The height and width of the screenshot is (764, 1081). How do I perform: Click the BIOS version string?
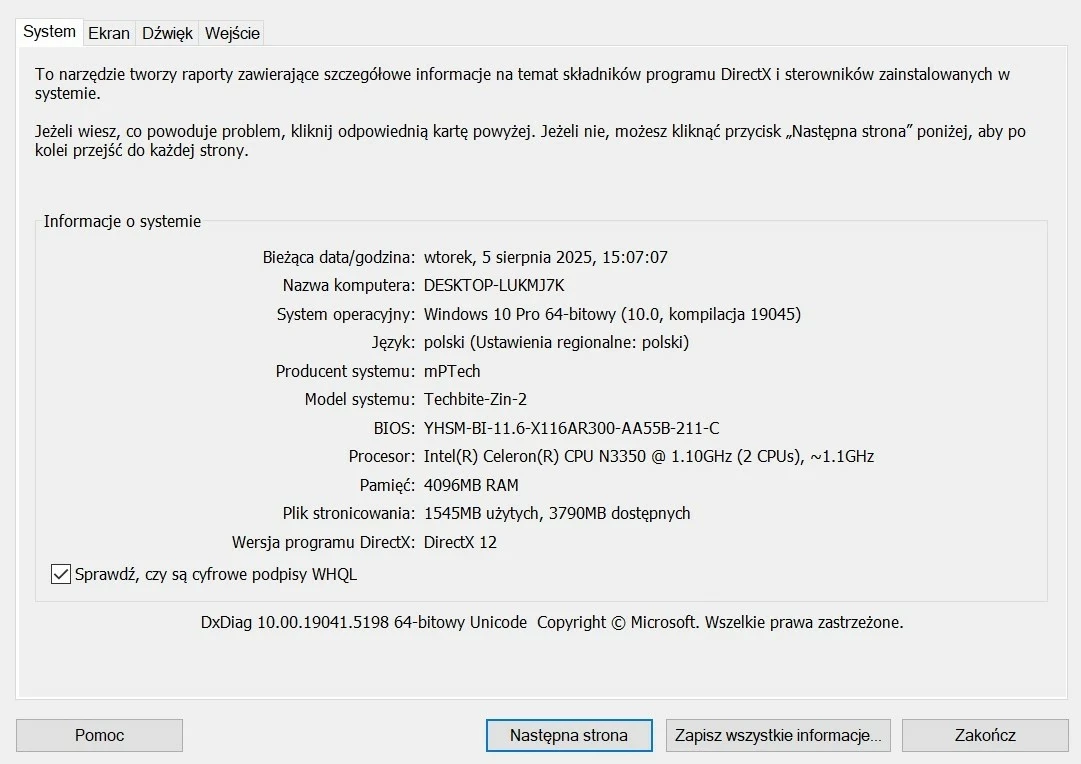pyautogui.click(x=571, y=428)
